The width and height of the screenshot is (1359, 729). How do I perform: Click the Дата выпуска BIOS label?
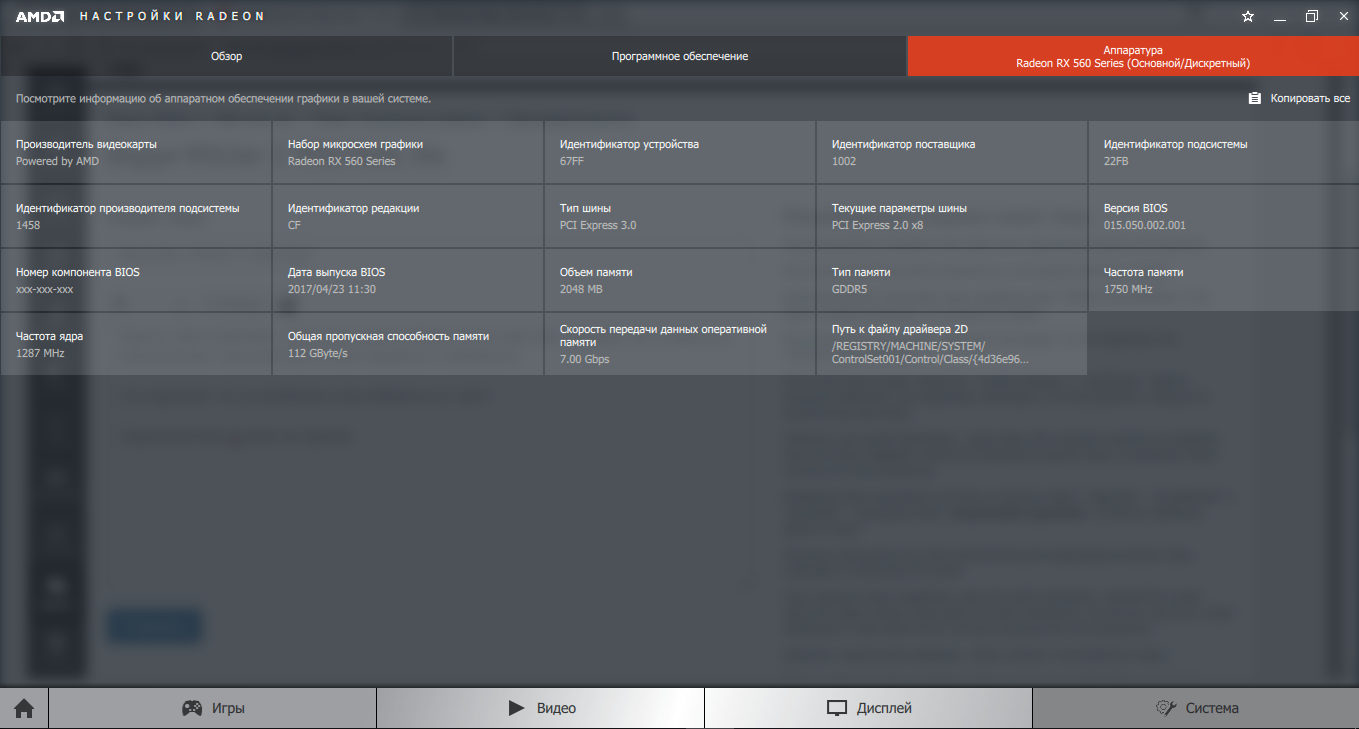coord(336,272)
